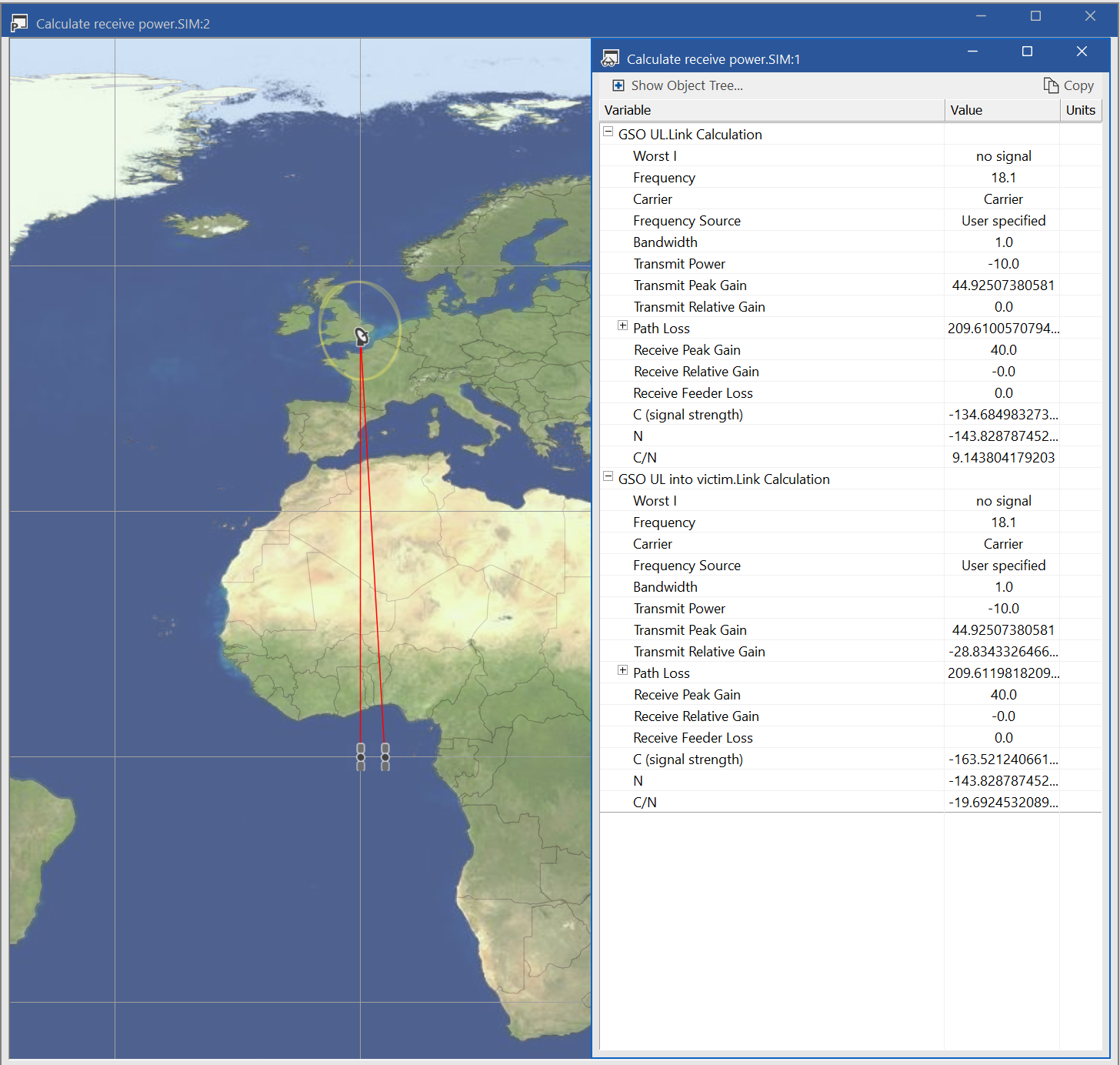Click the Show Object Tree plus icon
This screenshot has width=1120, height=1065.
pos(618,85)
